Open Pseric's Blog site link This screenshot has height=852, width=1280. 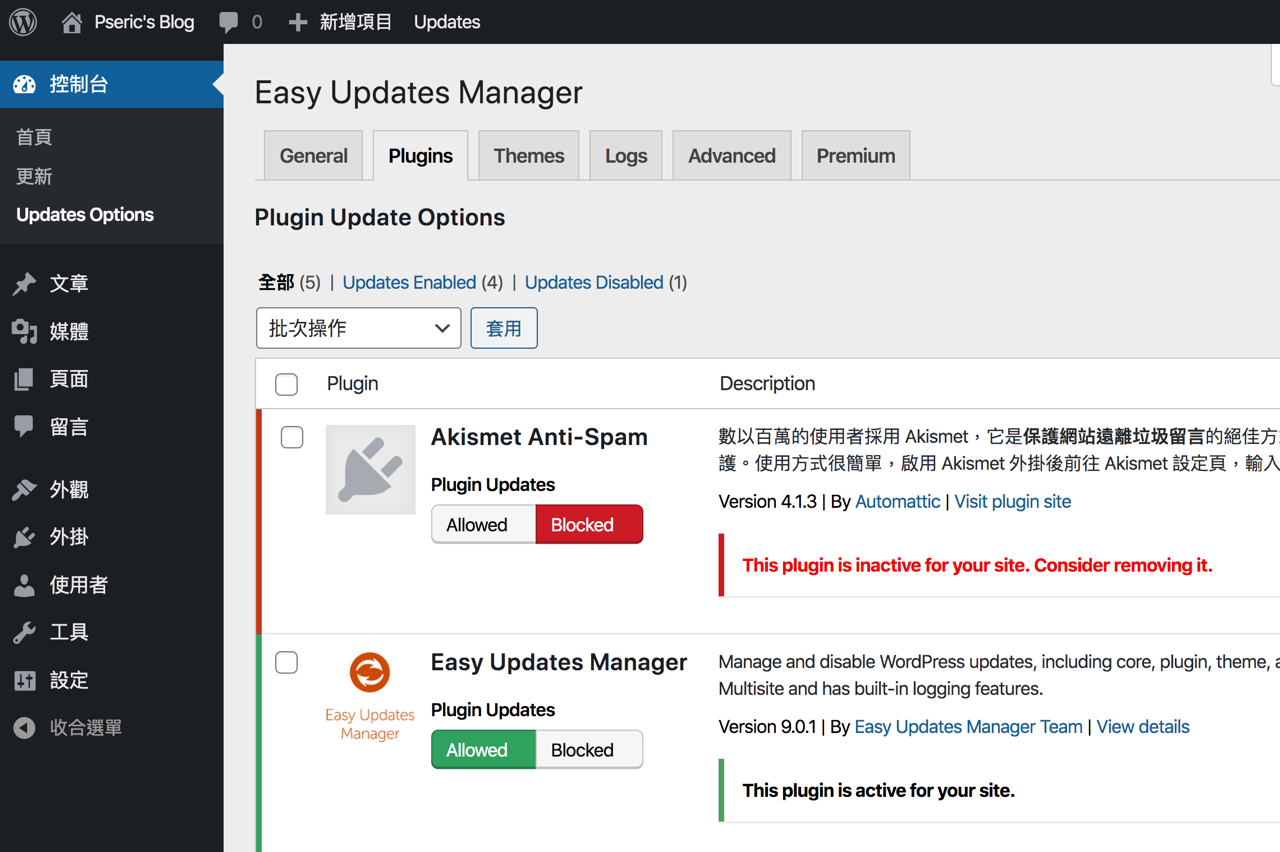[144, 22]
